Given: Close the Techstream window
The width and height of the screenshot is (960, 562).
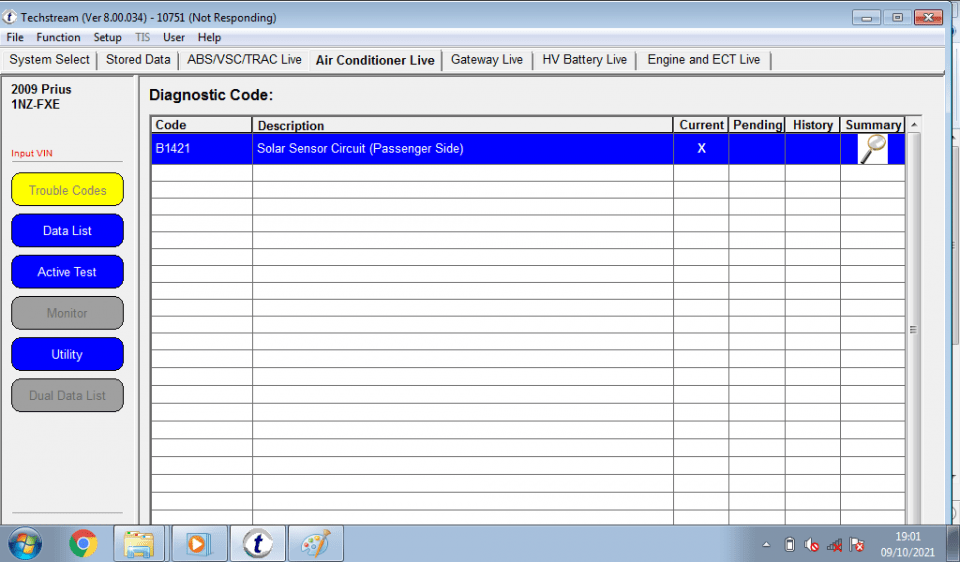Looking at the screenshot, I should coord(928,18).
